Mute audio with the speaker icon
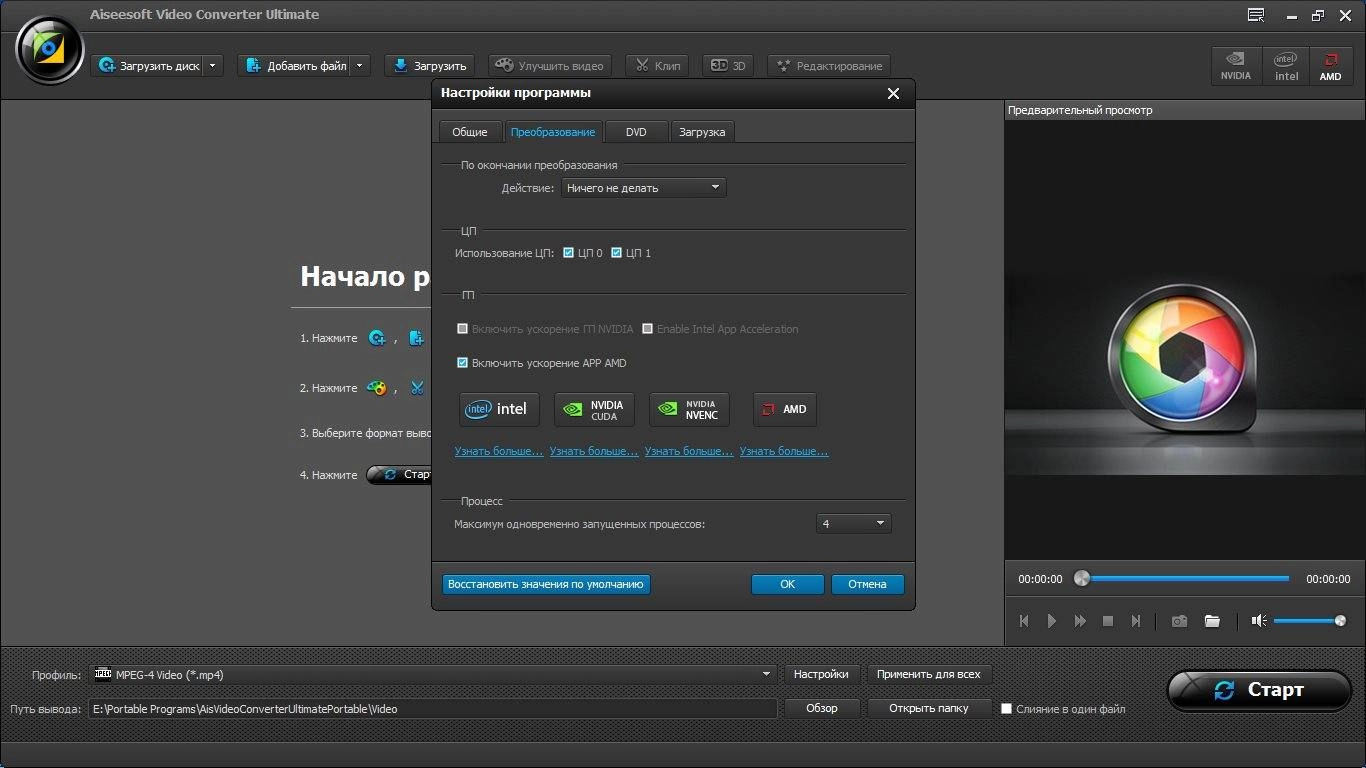The height and width of the screenshot is (768, 1366). tap(1259, 621)
